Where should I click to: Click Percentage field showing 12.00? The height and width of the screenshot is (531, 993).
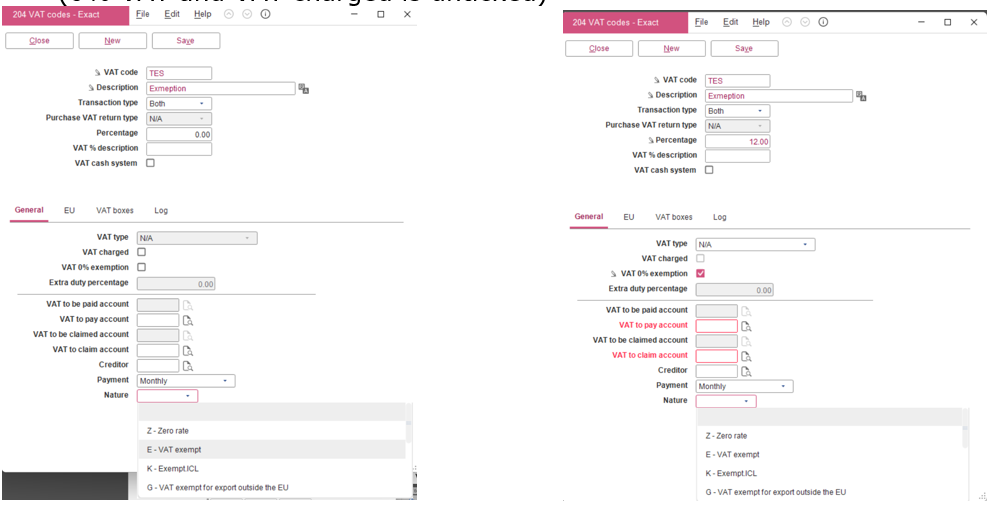[x=738, y=142]
